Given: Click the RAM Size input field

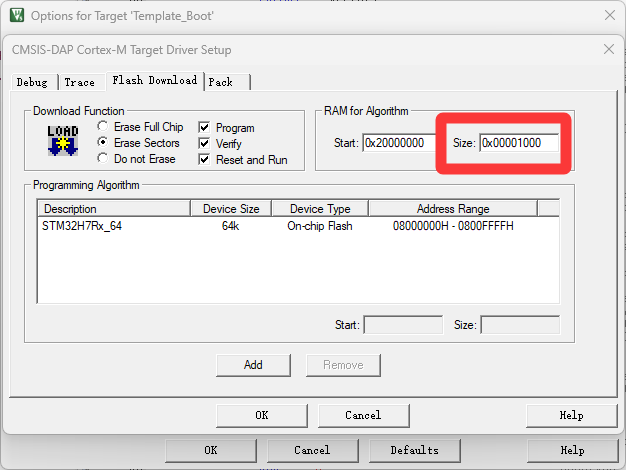Looking at the screenshot, I should [x=518, y=143].
